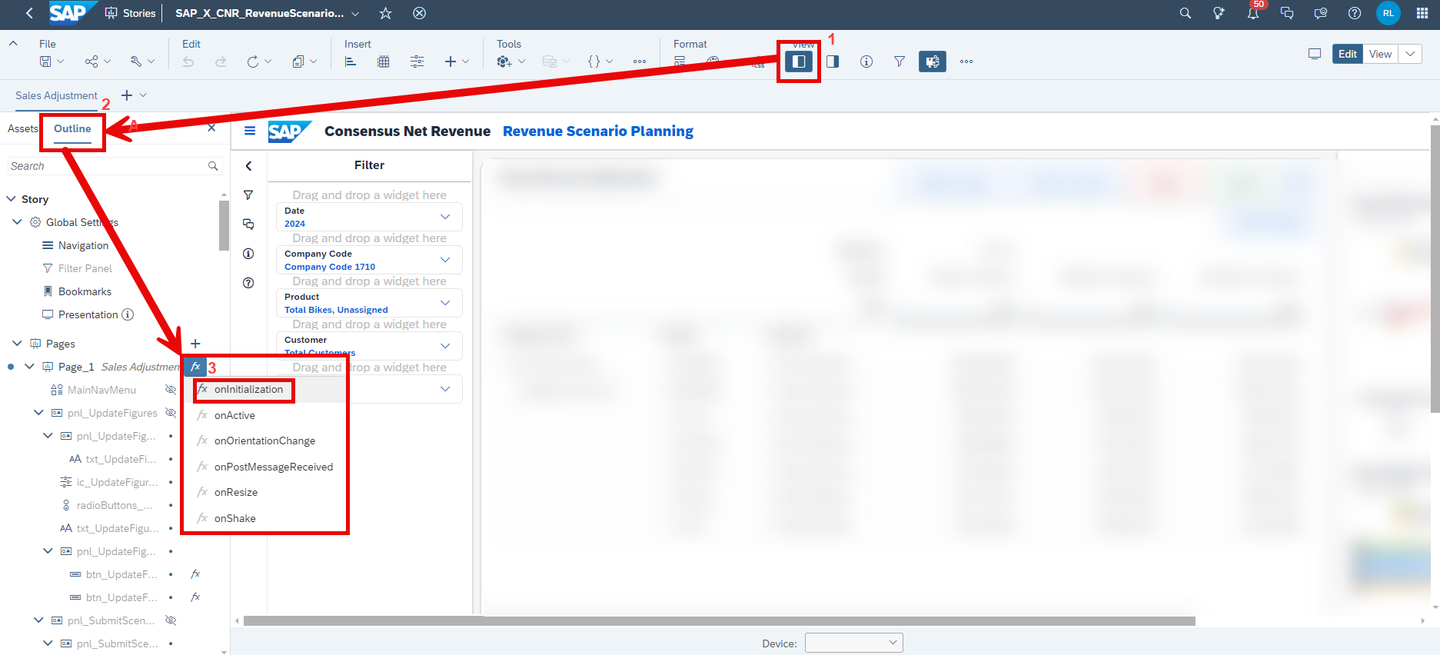Click the Save icon in File group

coord(46,61)
